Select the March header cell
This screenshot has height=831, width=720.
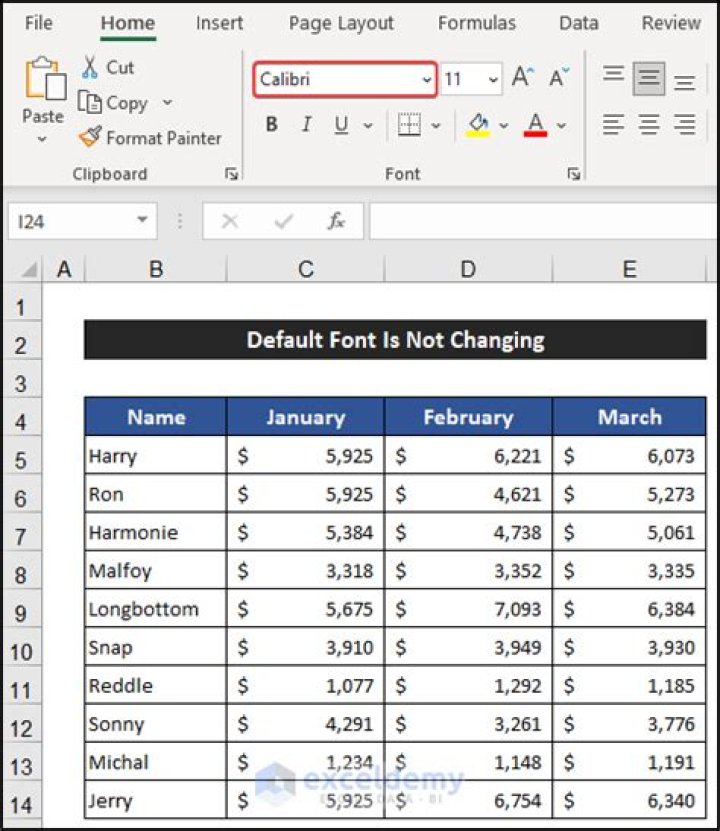point(629,417)
